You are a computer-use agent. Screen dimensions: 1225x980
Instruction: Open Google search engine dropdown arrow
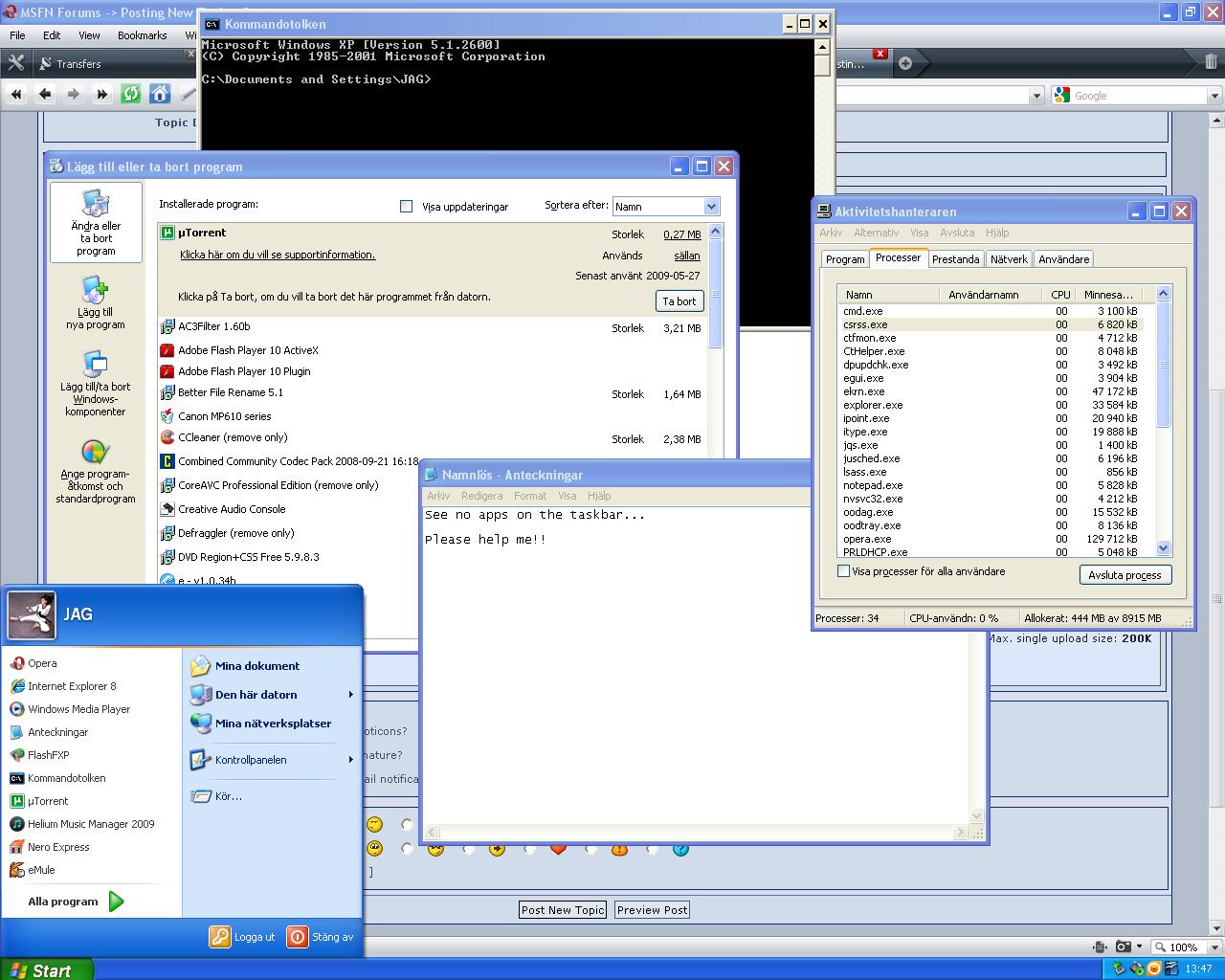pyautogui.click(x=1214, y=96)
